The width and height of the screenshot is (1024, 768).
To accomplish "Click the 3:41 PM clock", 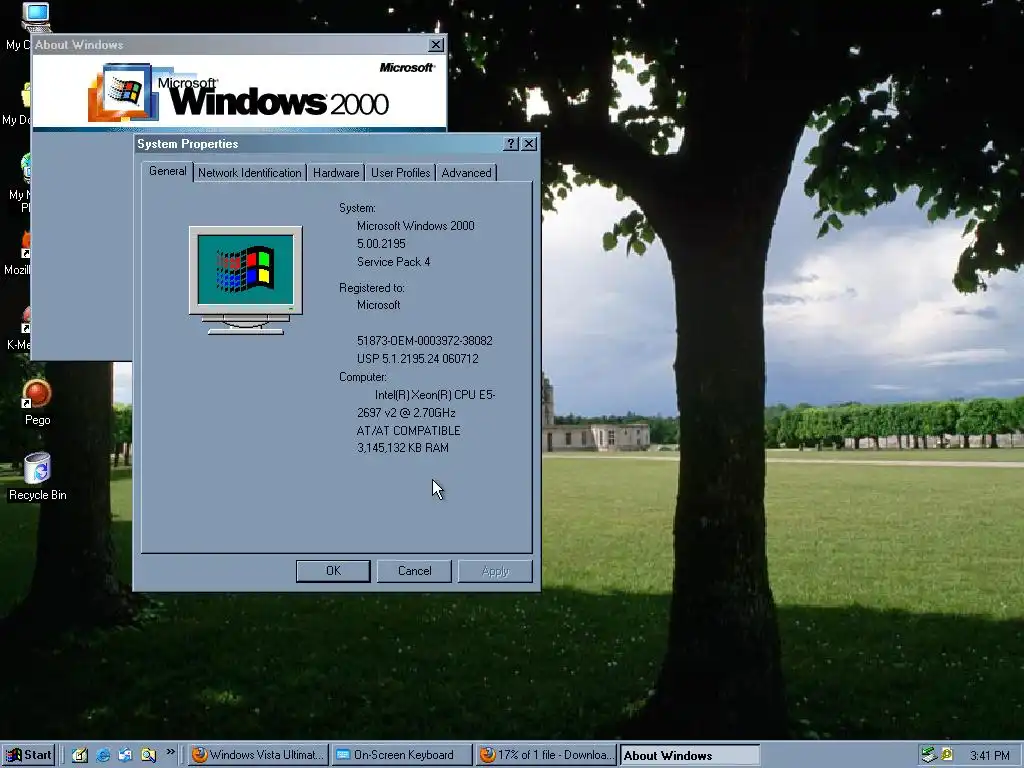I will (989, 756).
